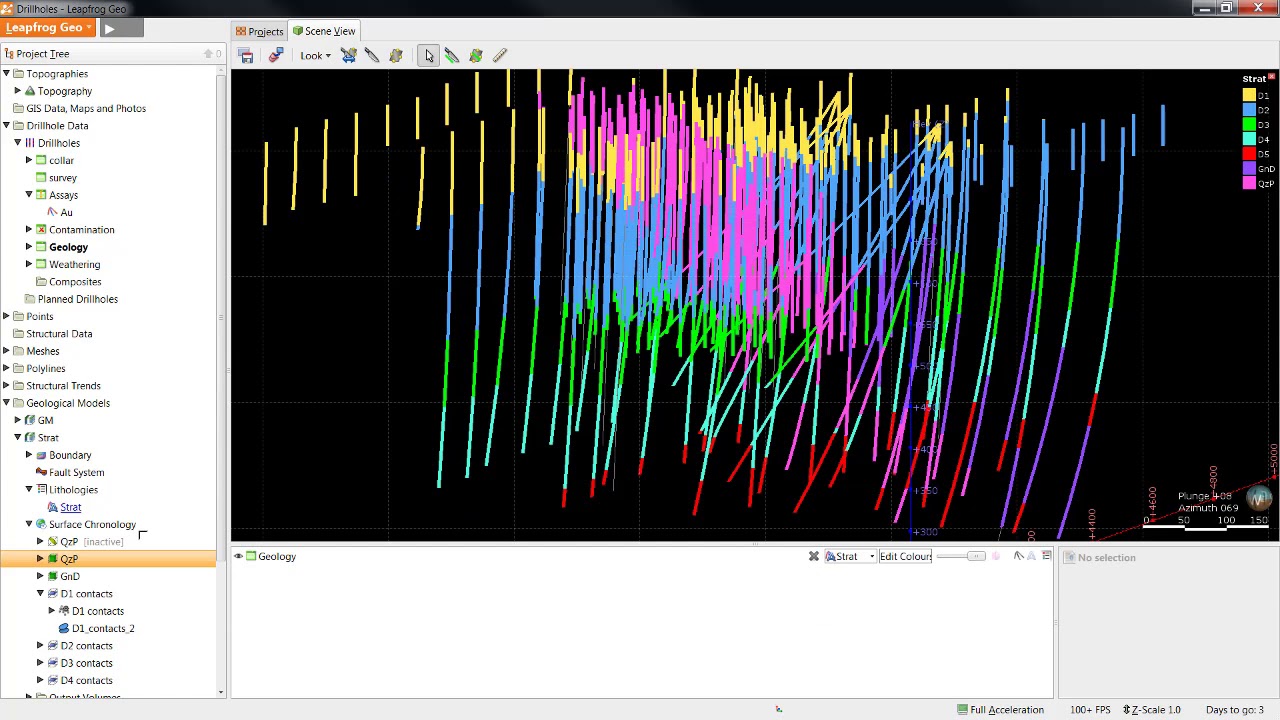Click the D1 yellow legend swatch
This screenshot has height=720, width=1280.
pos(1249,95)
